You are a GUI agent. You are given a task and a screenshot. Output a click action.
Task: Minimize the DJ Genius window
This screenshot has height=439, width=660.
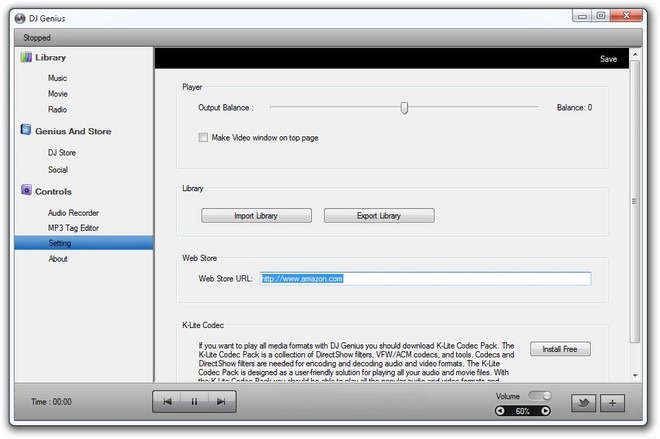(x=583, y=16)
